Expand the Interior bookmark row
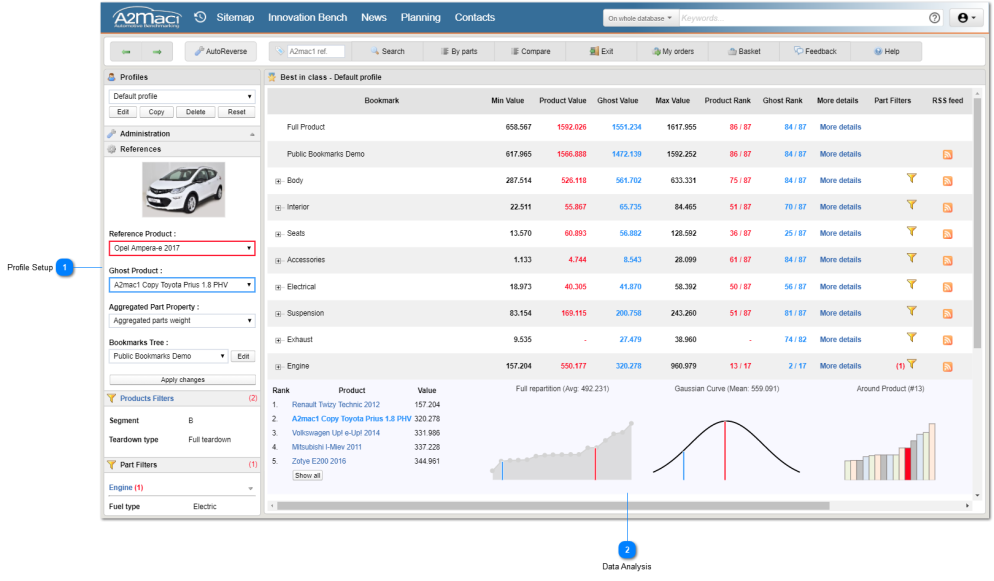 (278, 208)
